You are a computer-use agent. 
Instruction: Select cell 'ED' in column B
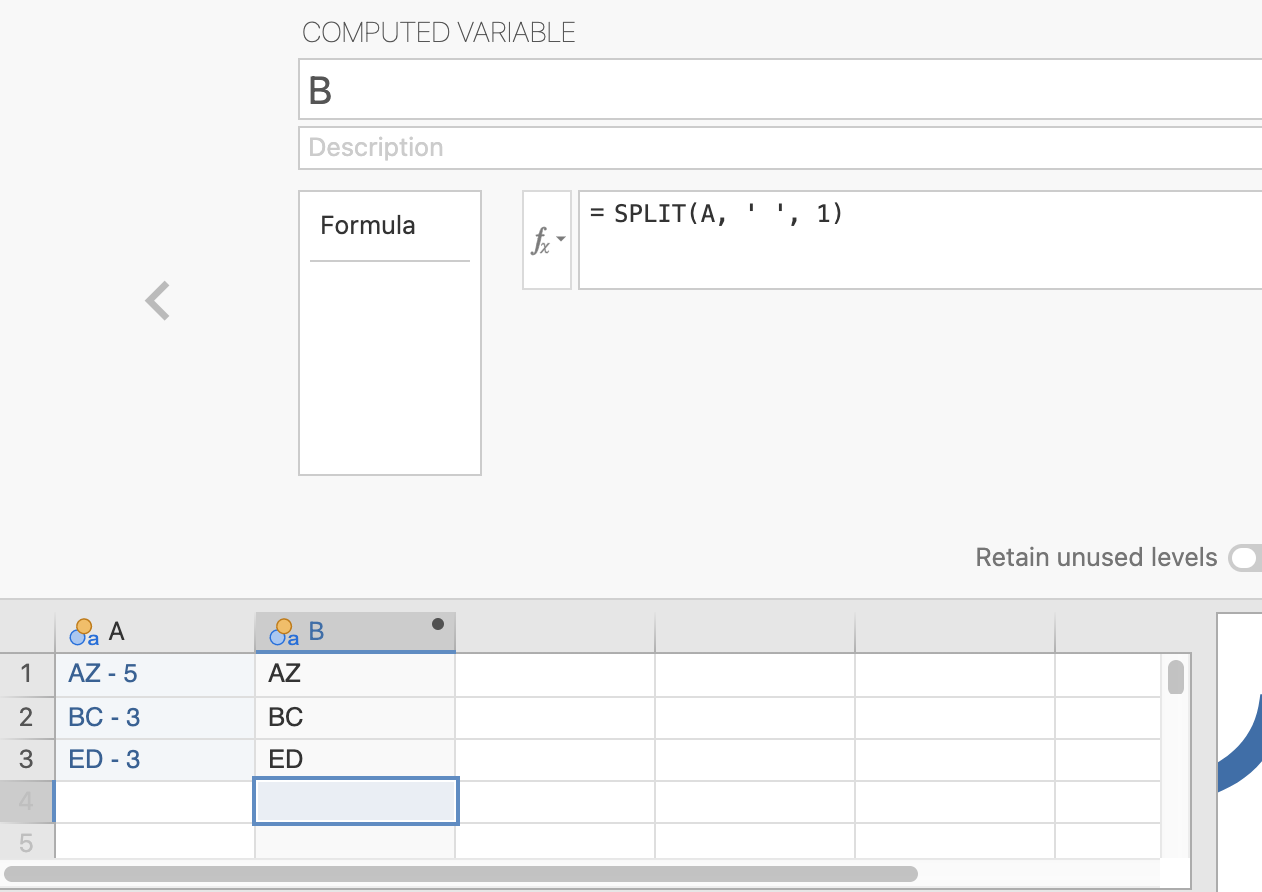coord(354,760)
